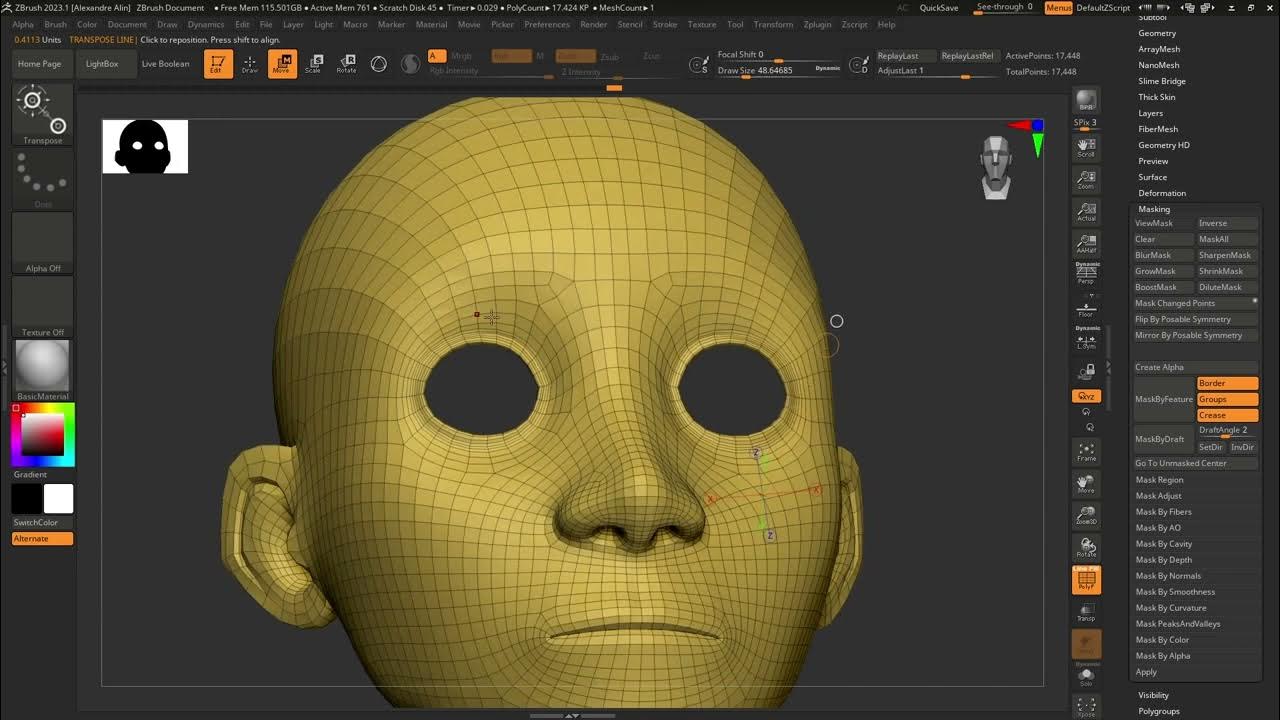The image size is (1280, 720).
Task: Select the Rotate transform icon
Action: (346, 64)
